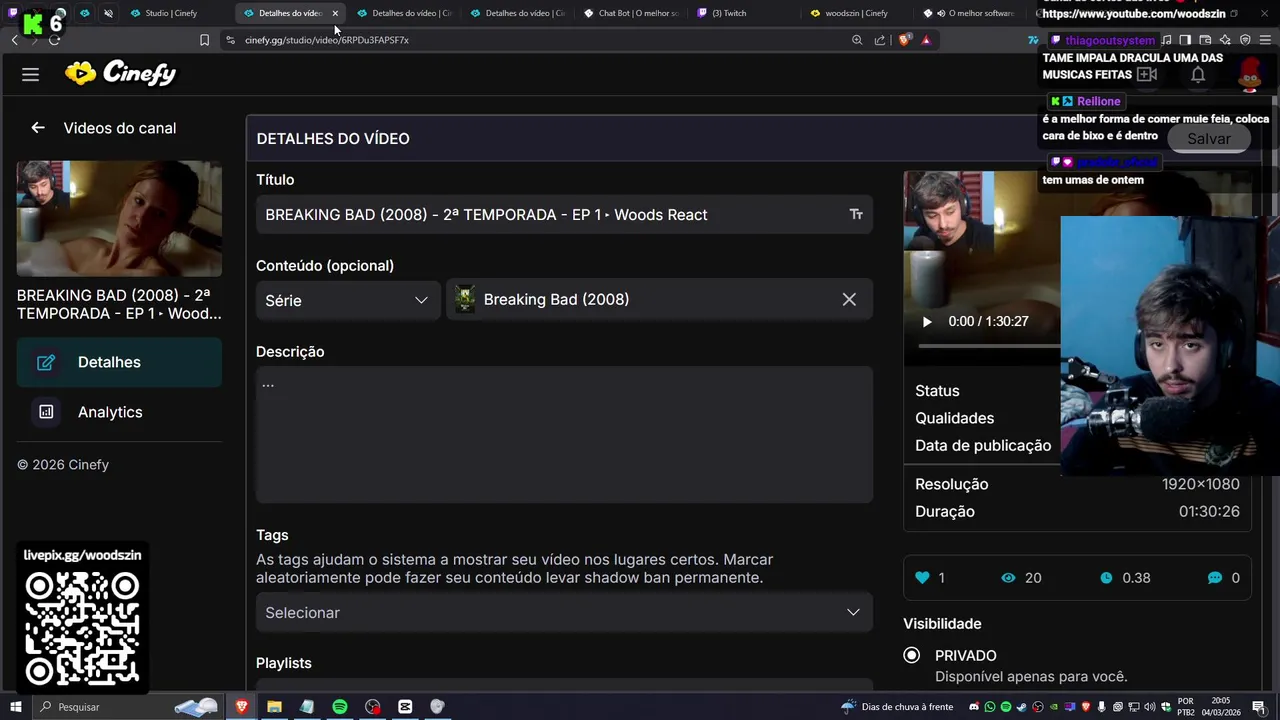Click the notification bell icon top right
The width and height of the screenshot is (1280, 720).
pos(1198,74)
